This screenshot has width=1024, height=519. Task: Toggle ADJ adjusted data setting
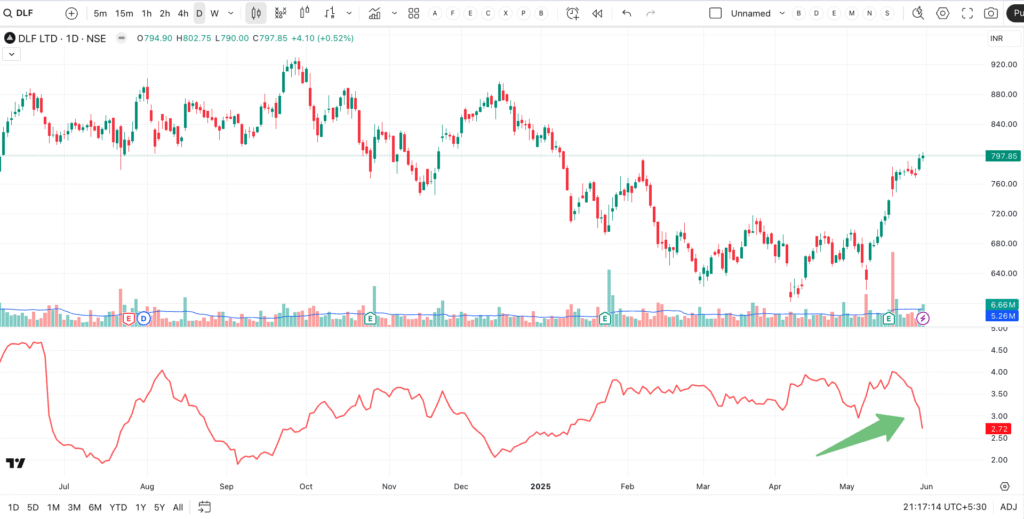coord(1008,507)
